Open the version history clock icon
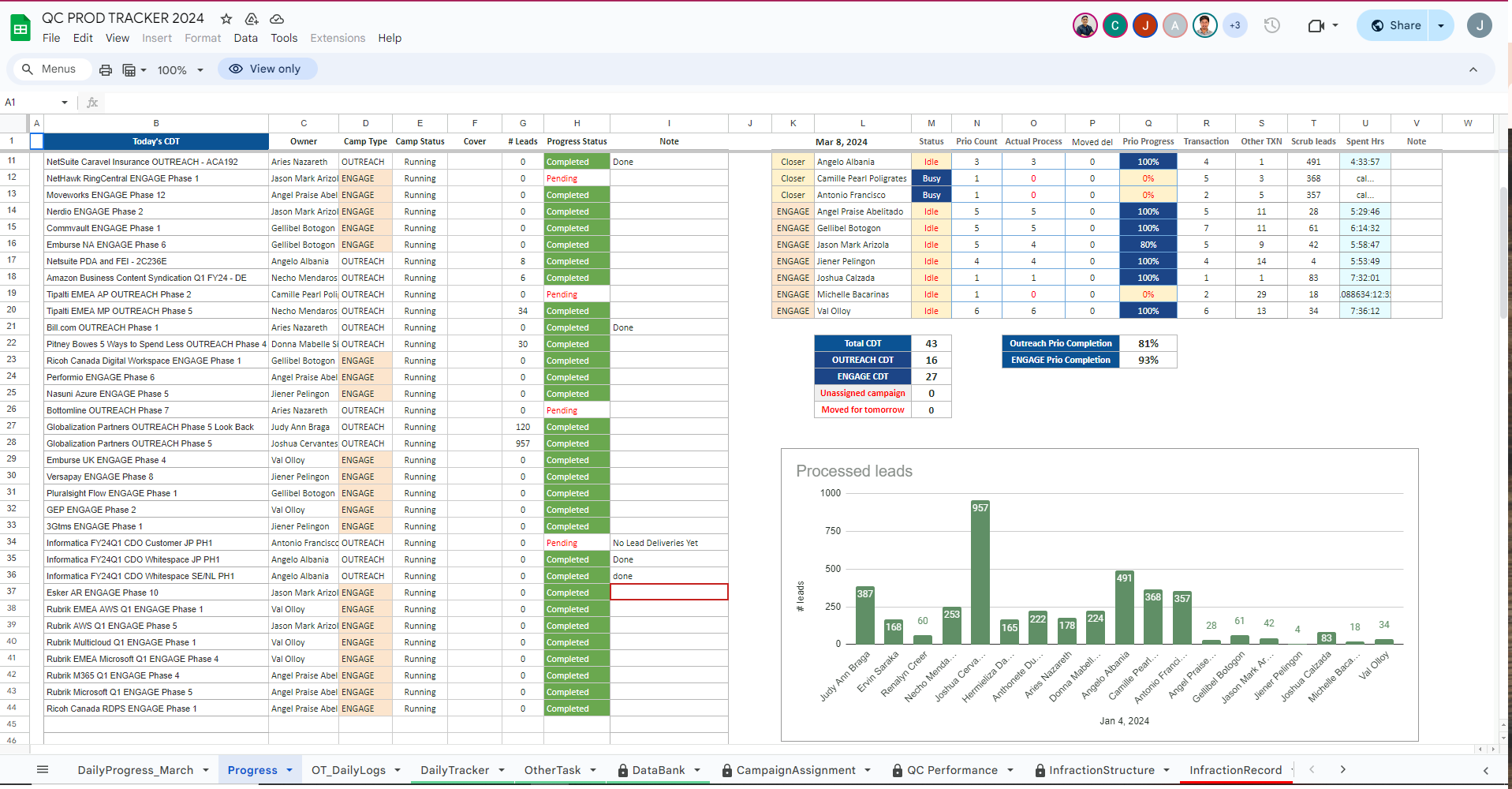 click(1271, 25)
